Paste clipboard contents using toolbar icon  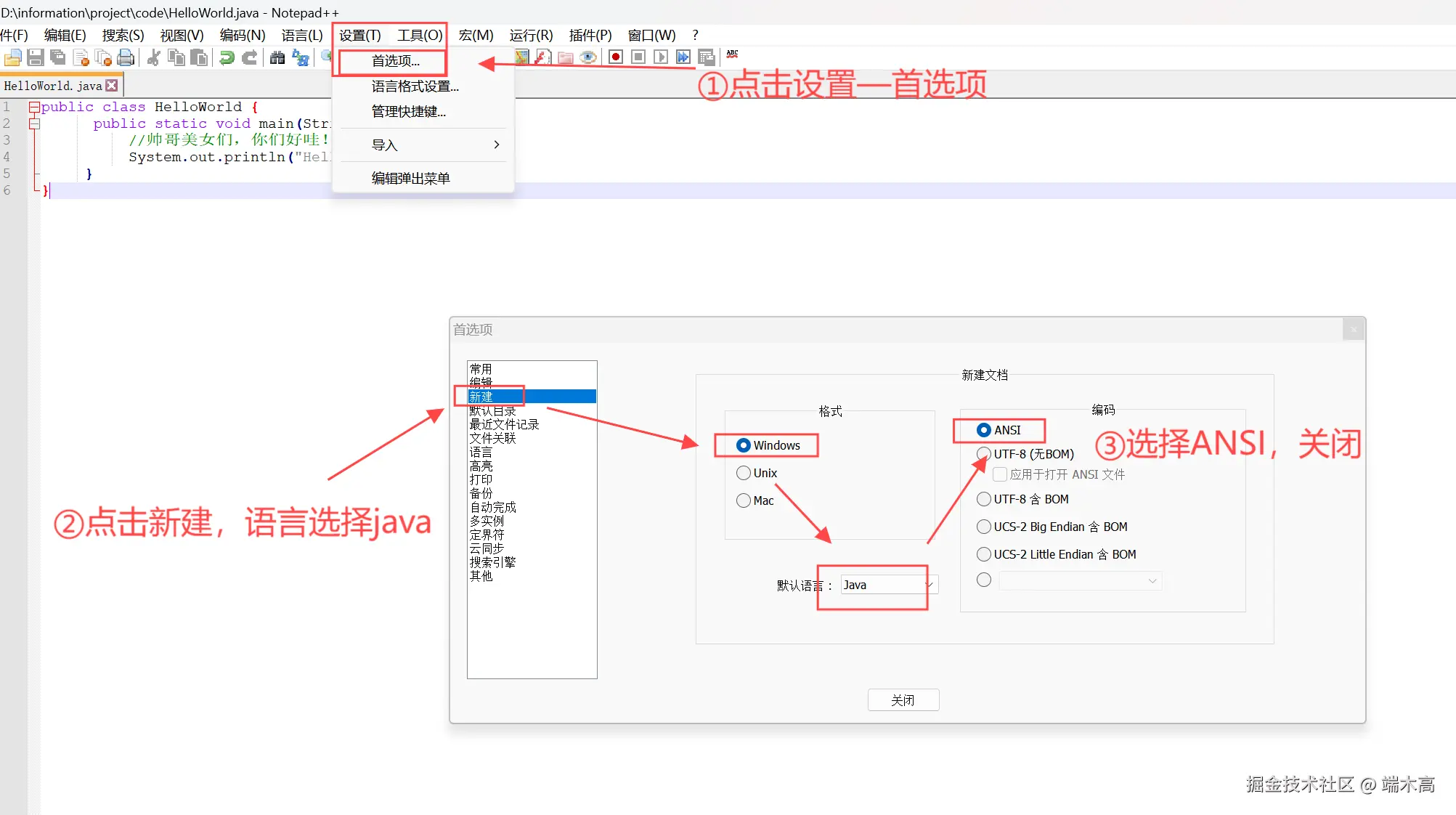200,57
